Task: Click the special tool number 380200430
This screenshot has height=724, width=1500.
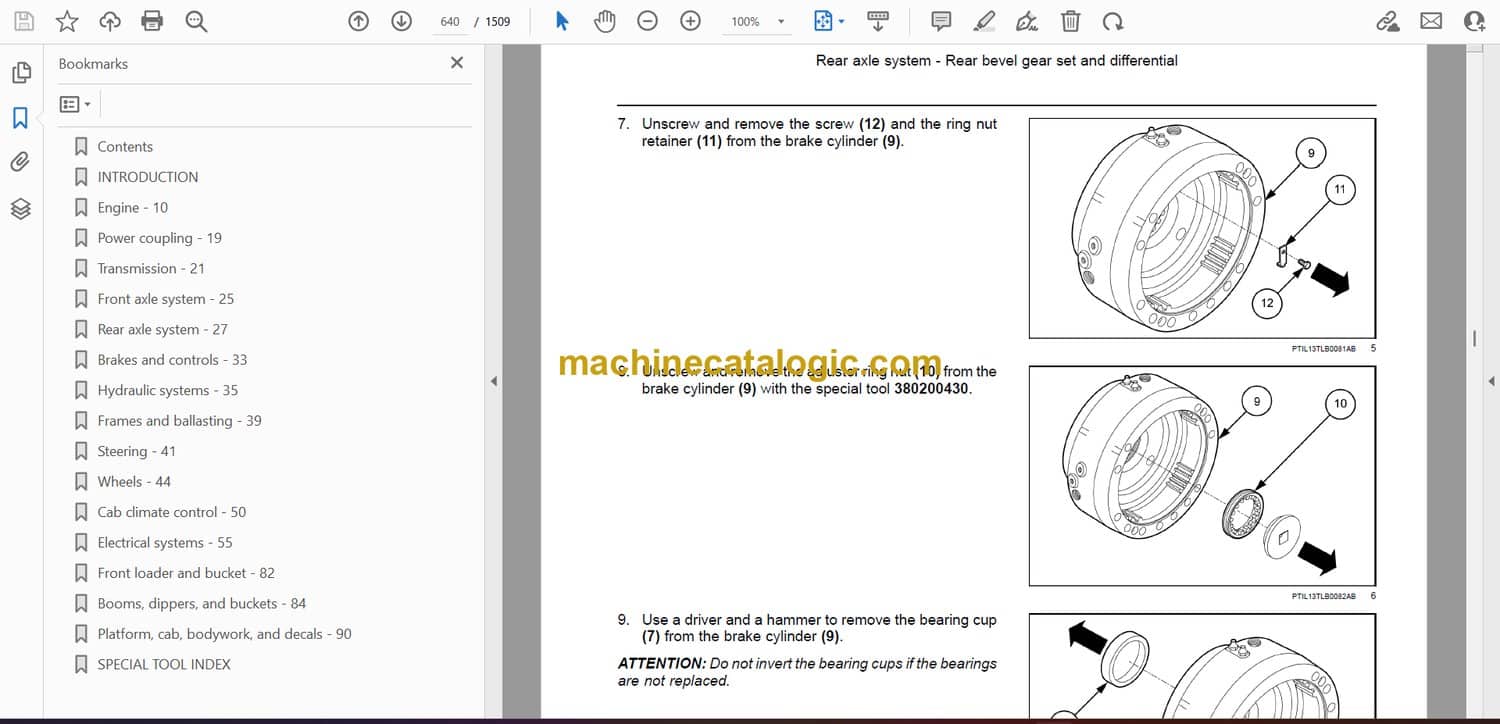Action: (932, 389)
